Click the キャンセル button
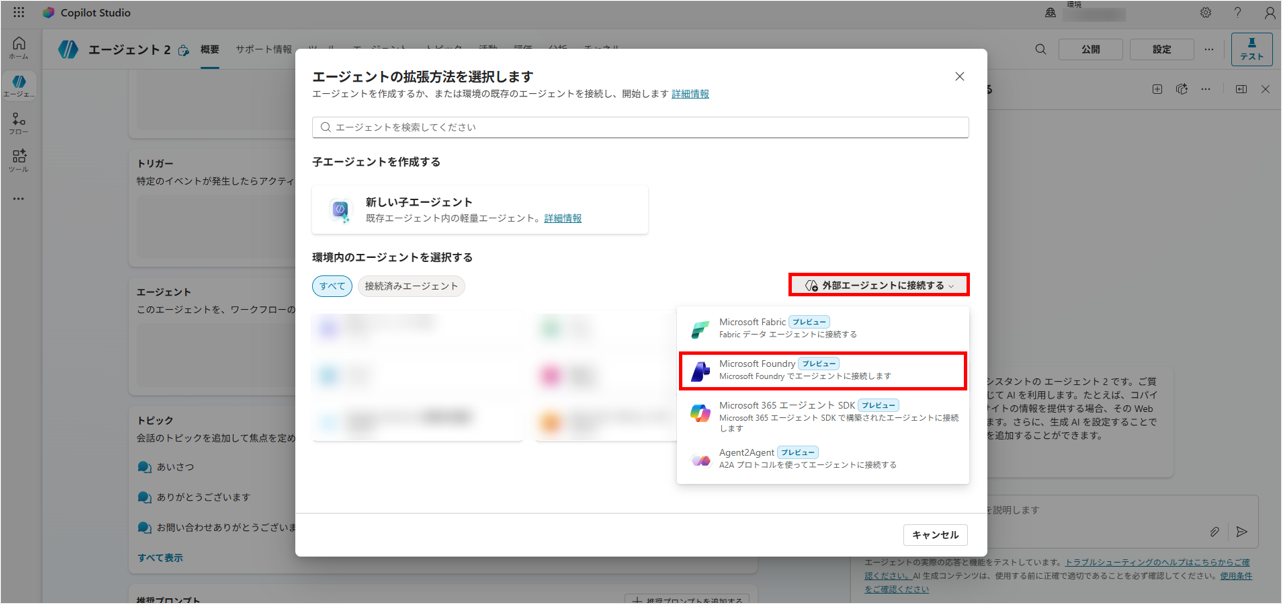The width and height of the screenshot is (1282, 604). 935,535
